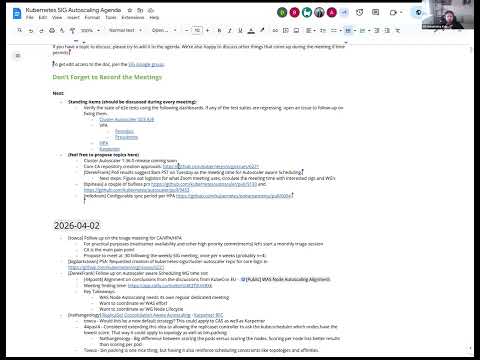Open the Insert menu
The image size is (480, 360).
coord(73,17)
